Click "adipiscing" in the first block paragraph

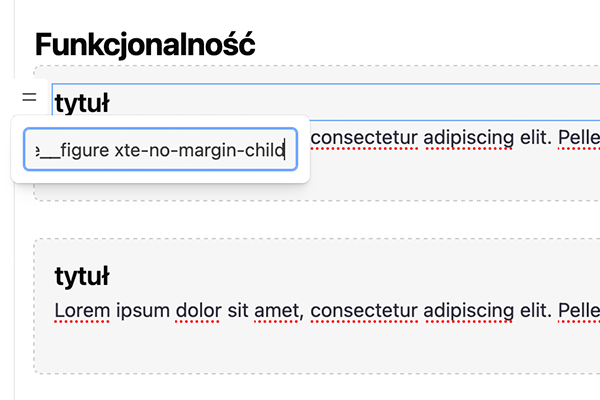[x=472, y=136]
